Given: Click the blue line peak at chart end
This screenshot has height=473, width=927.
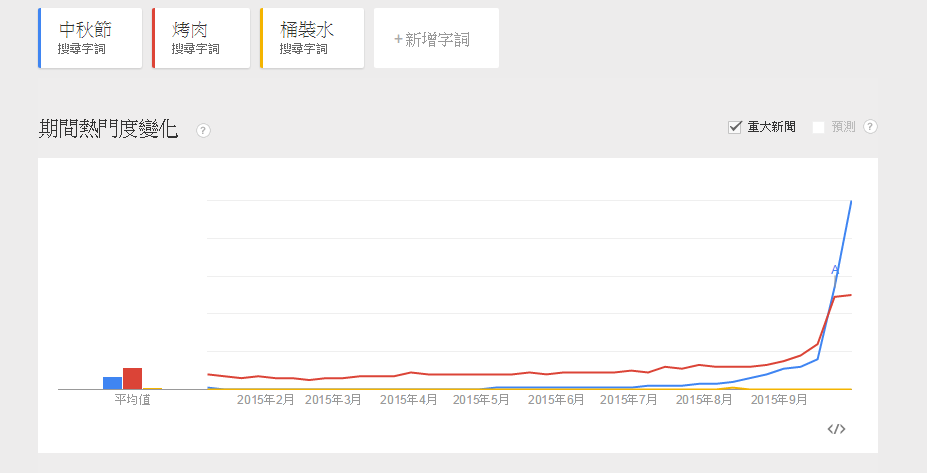Looking at the screenshot, I should [851, 202].
